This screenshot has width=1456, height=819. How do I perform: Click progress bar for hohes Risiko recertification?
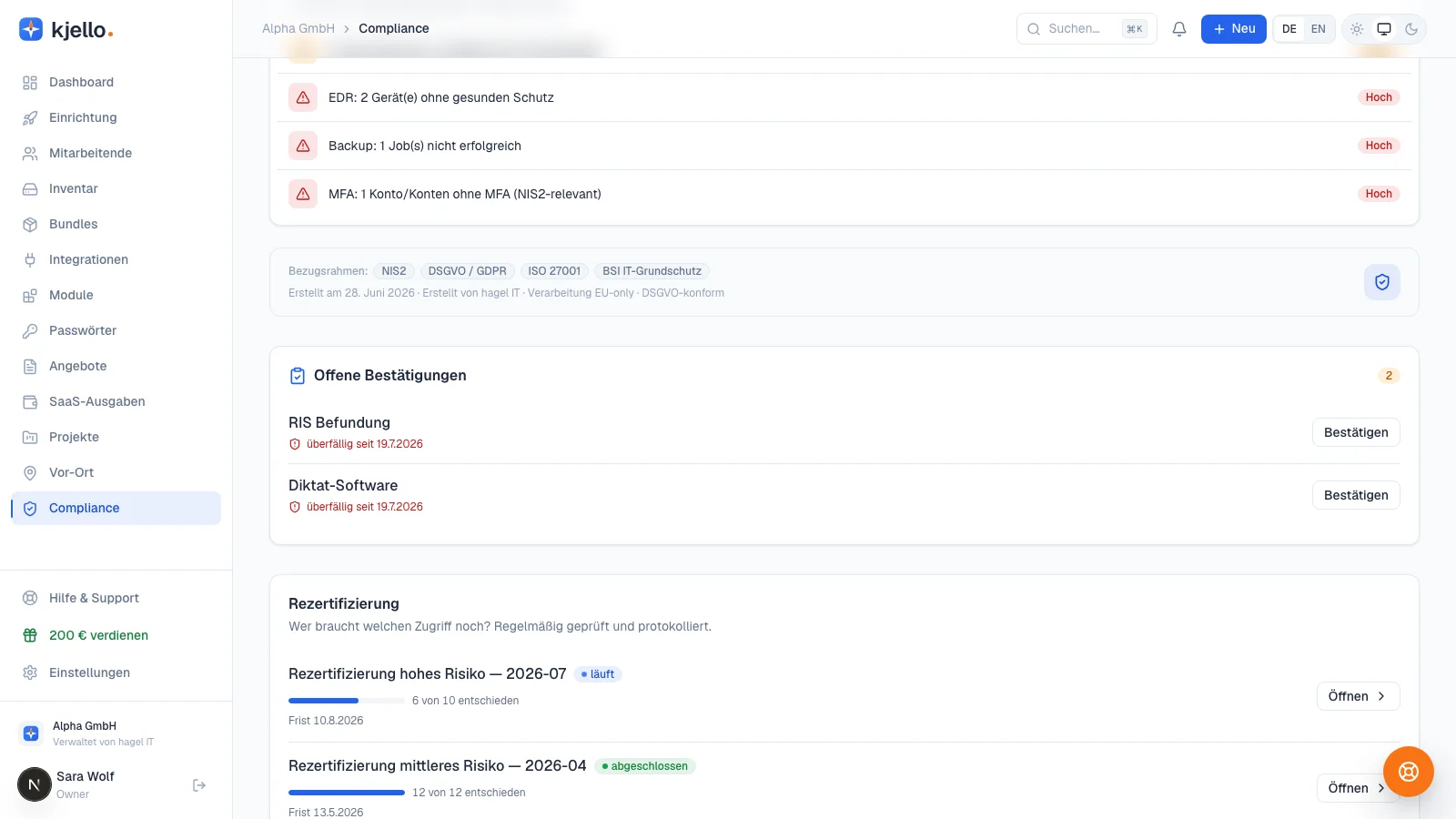(347, 701)
